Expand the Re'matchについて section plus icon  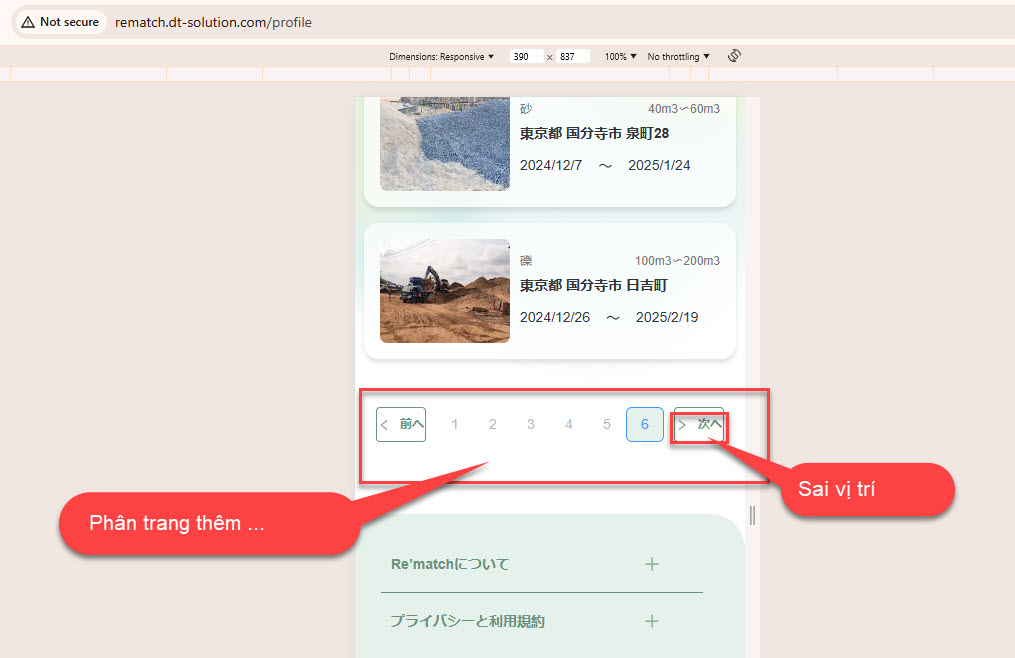(x=652, y=564)
